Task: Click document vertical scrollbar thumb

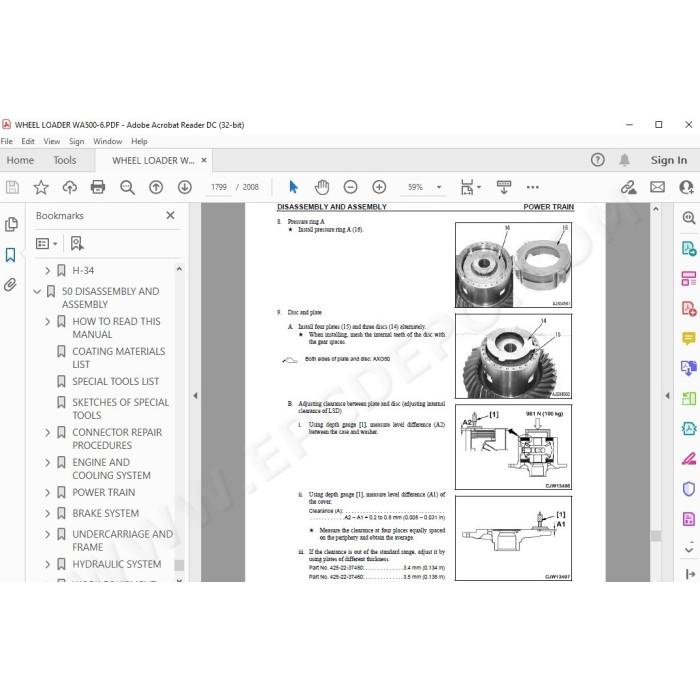Action: 655,535
